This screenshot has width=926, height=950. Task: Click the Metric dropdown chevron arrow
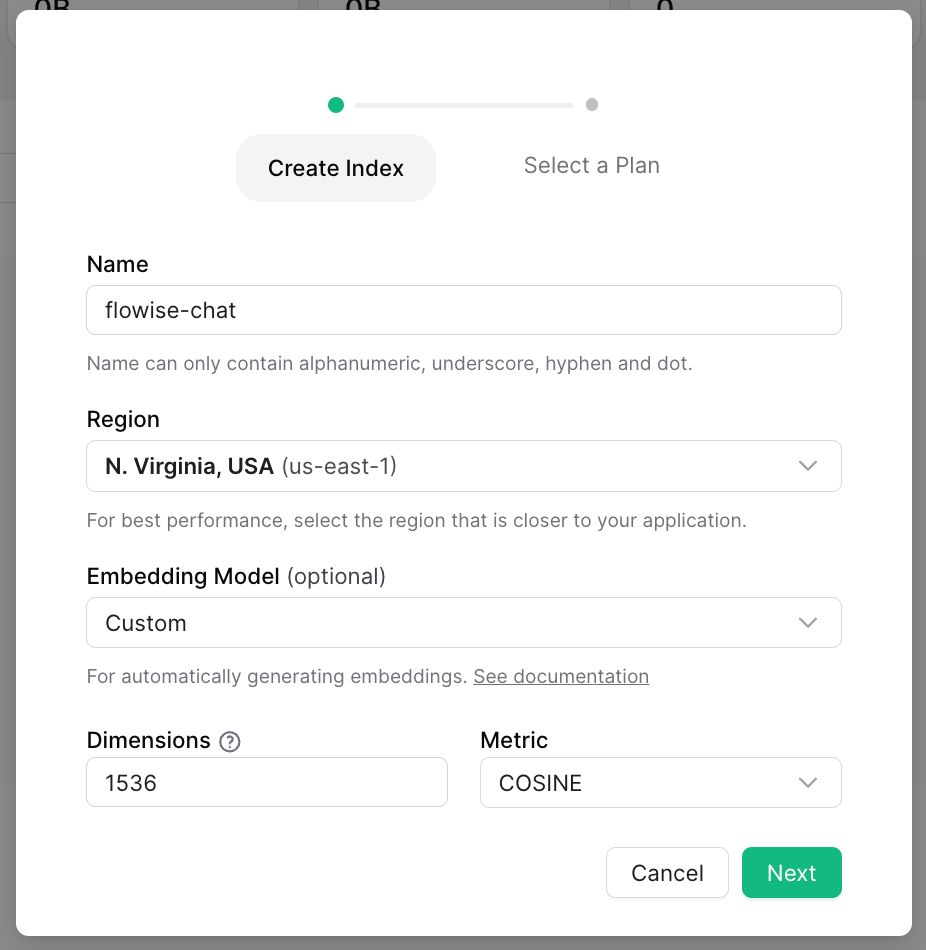808,783
